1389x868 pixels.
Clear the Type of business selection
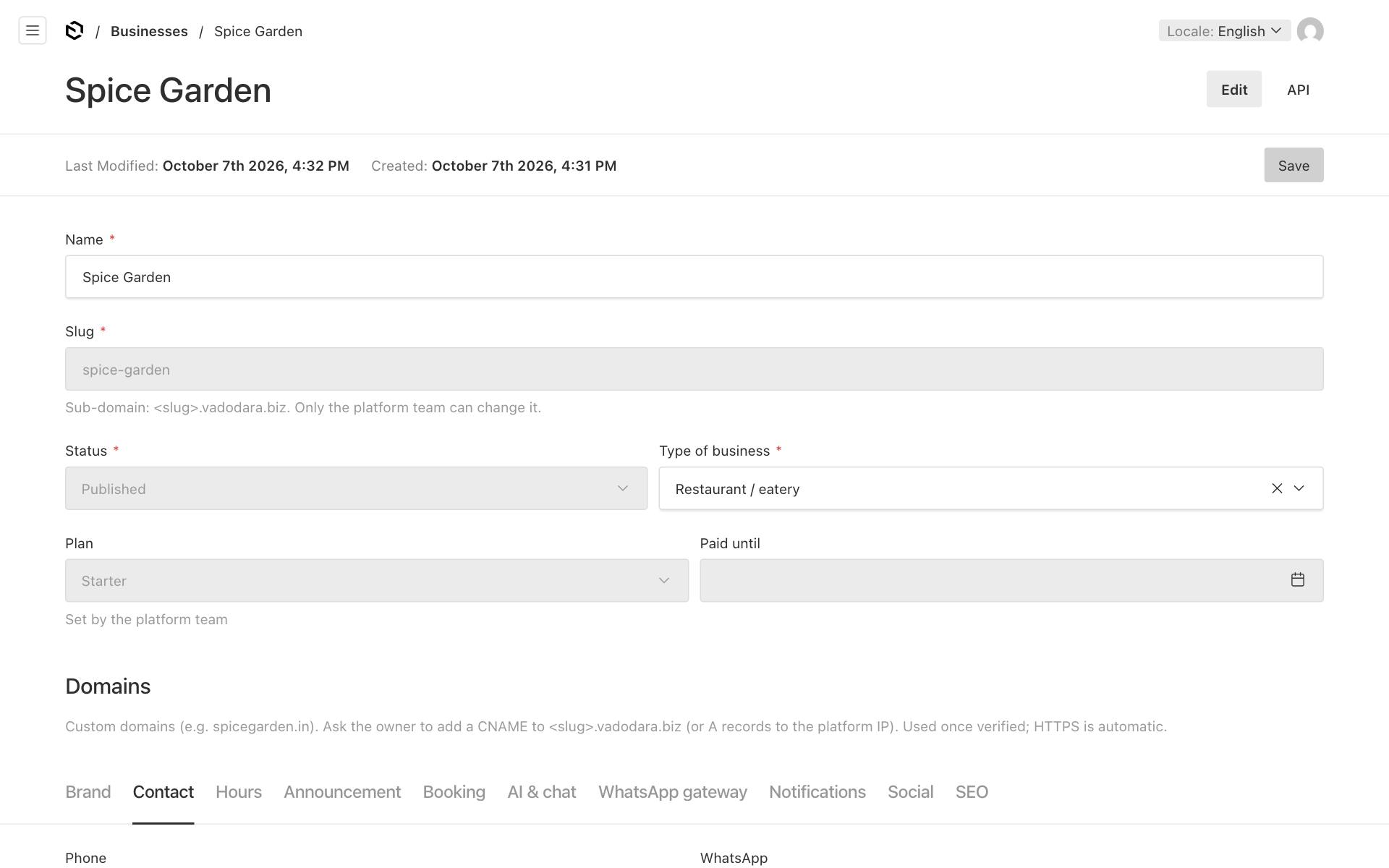click(x=1277, y=488)
